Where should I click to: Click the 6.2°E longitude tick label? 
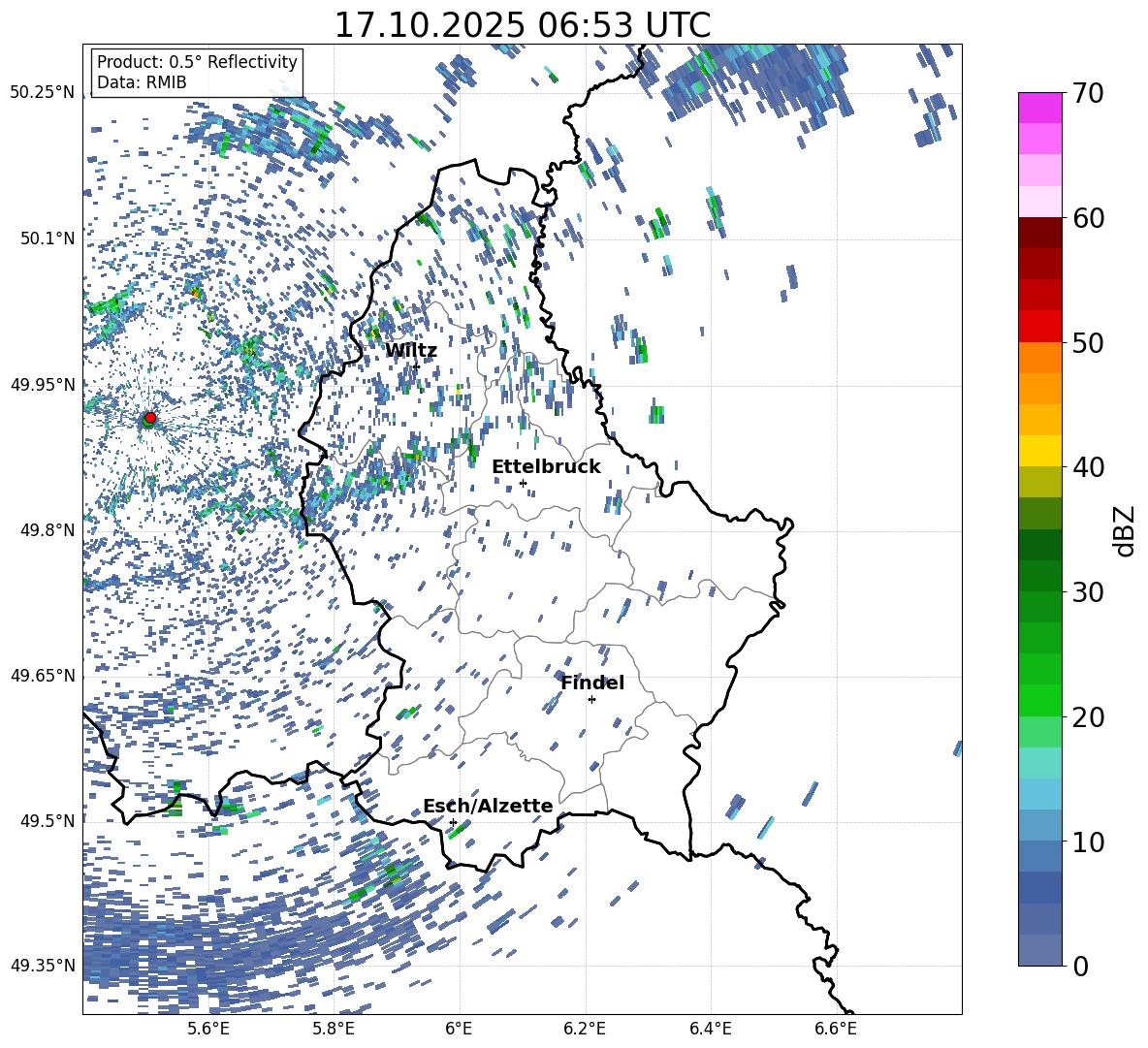[x=585, y=1029]
